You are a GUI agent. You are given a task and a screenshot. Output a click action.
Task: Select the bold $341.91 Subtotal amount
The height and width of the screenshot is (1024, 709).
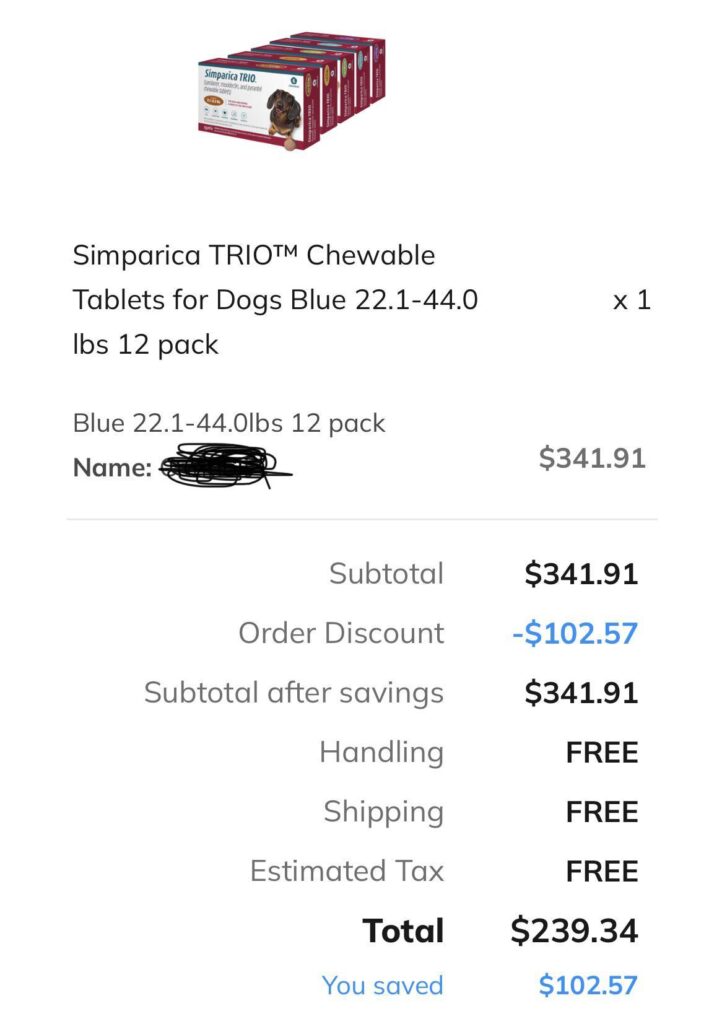coord(581,573)
